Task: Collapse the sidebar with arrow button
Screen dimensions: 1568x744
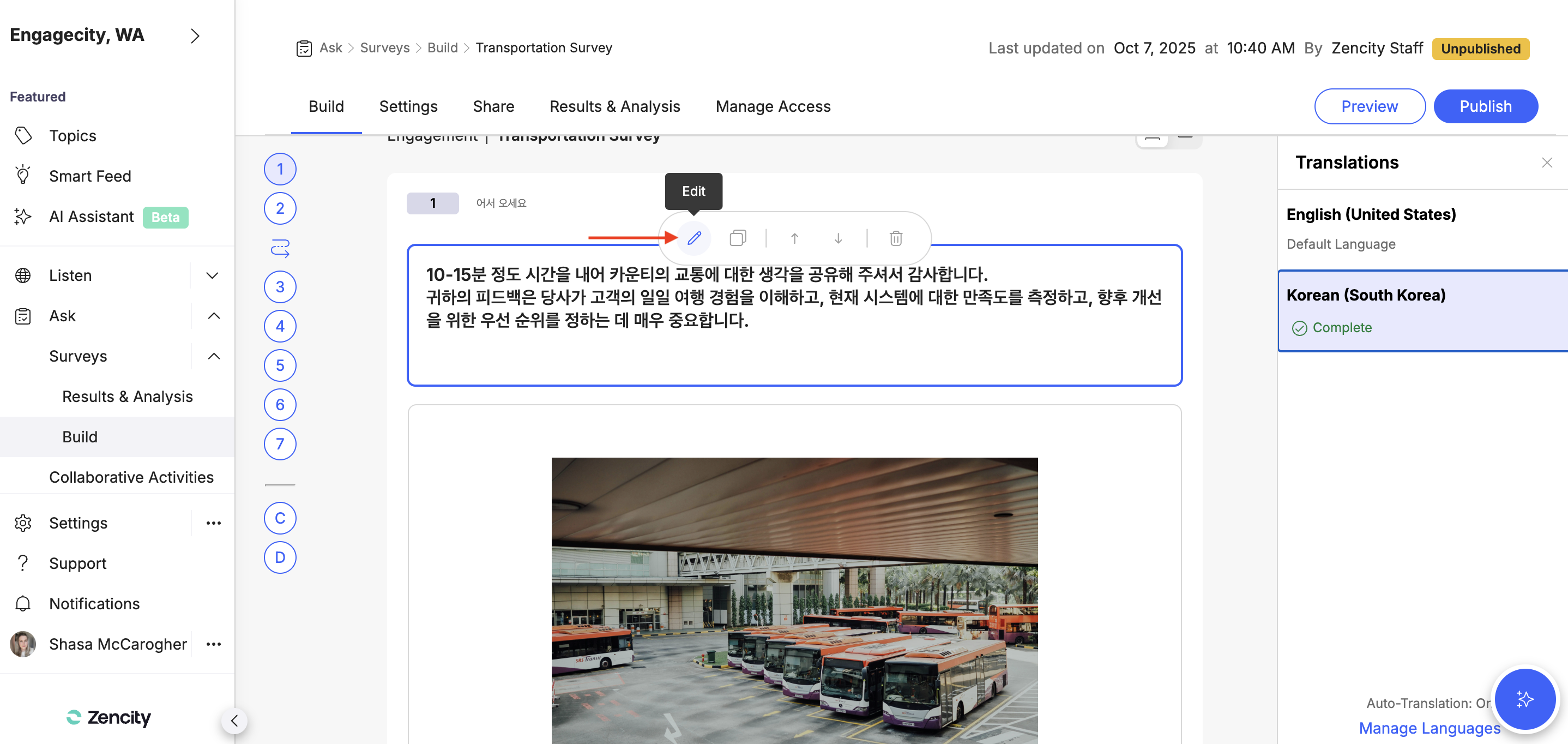Action: click(234, 721)
